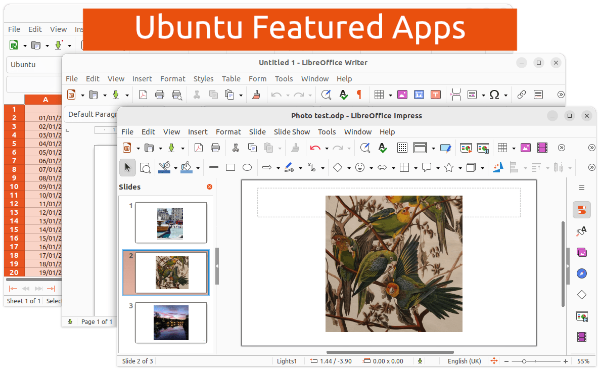Open the sidebar settings hamburger menu in Impress

[x=582, y=187]
